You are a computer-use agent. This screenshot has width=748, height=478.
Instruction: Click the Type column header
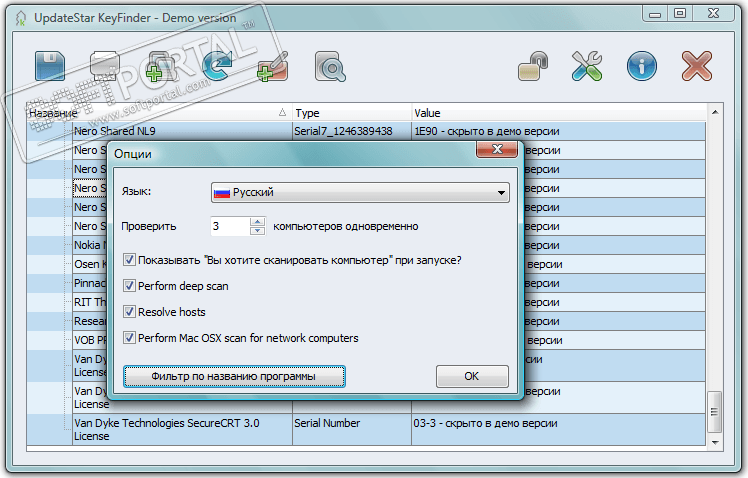[x=352, y=113]
